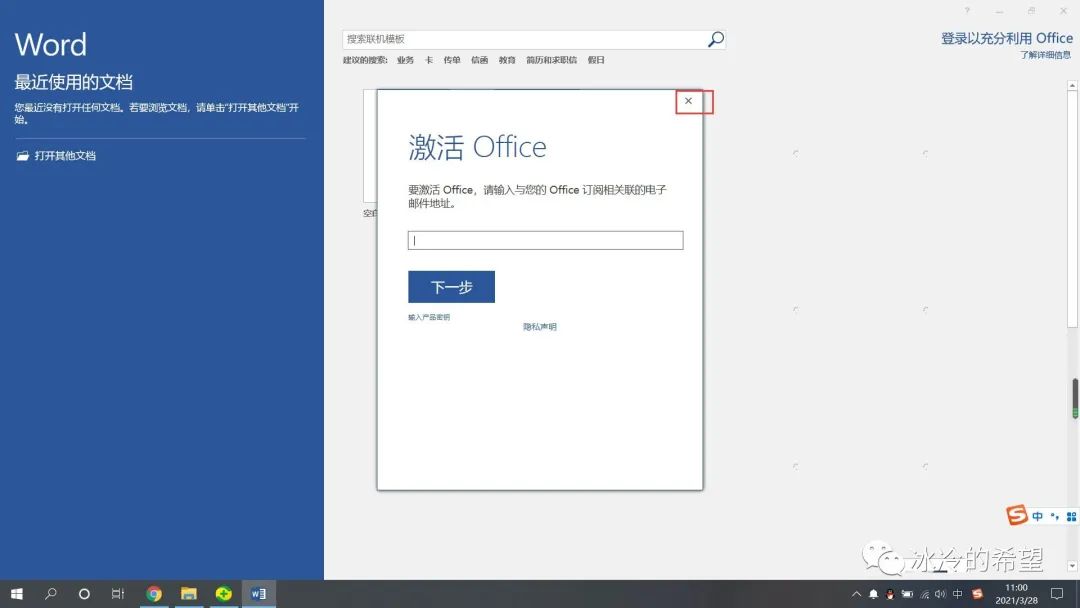
Task: Click the folder icon beside 打开其他文档
Action: 23,156
